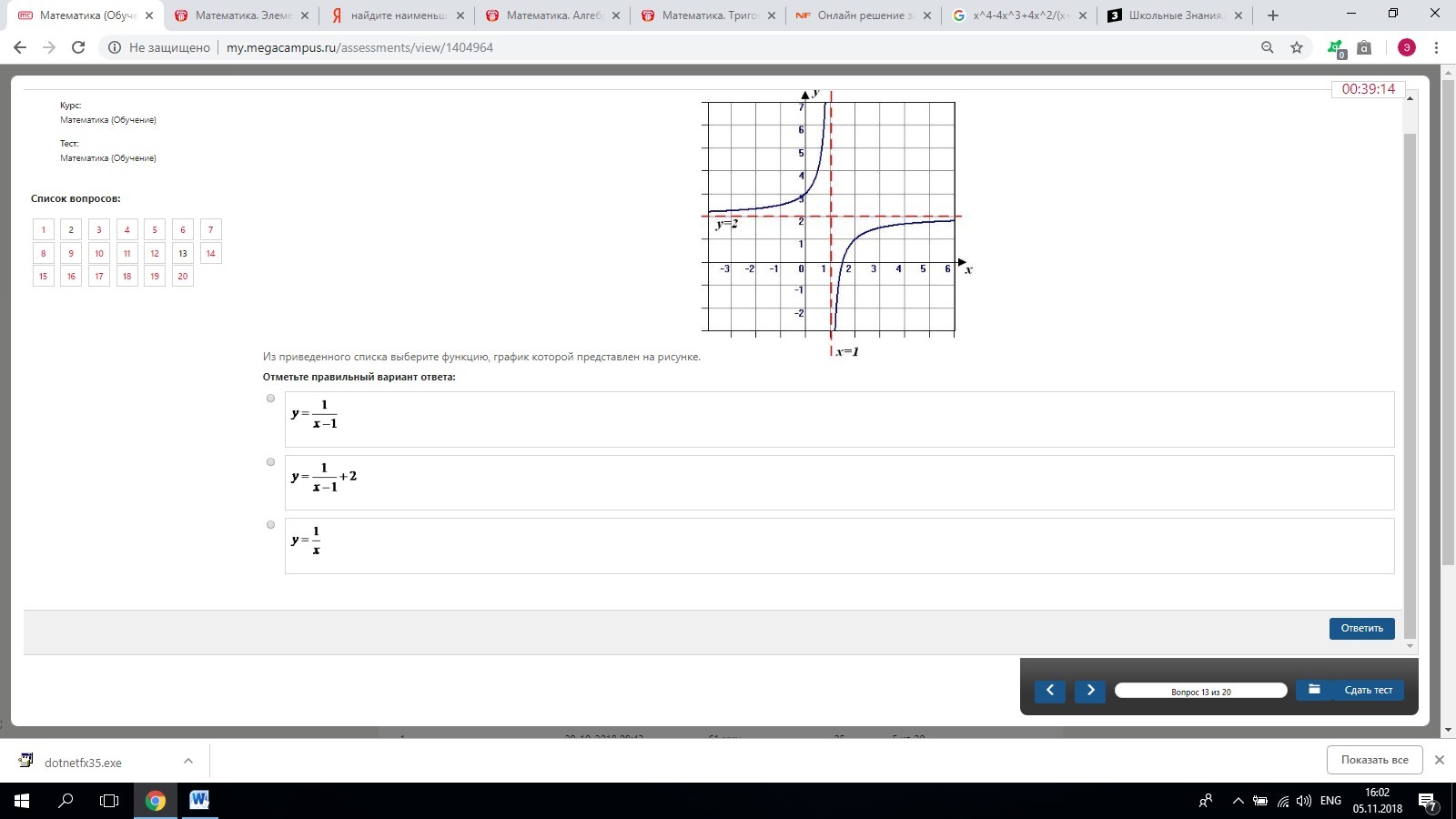
Task: Close the найдите наименьш tab
Action: pos(460,15)
